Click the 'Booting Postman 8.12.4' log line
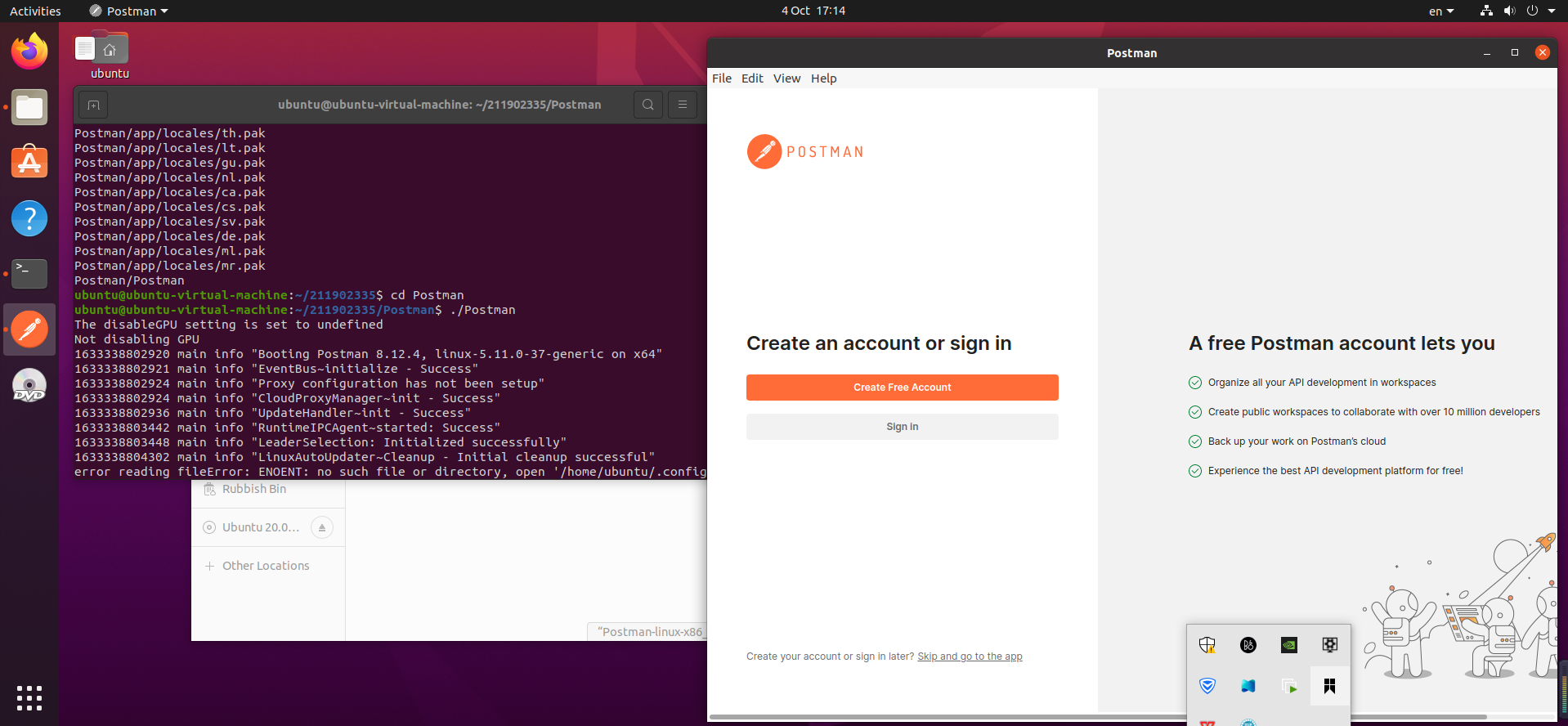1568x726 pixels. point(369,354)
